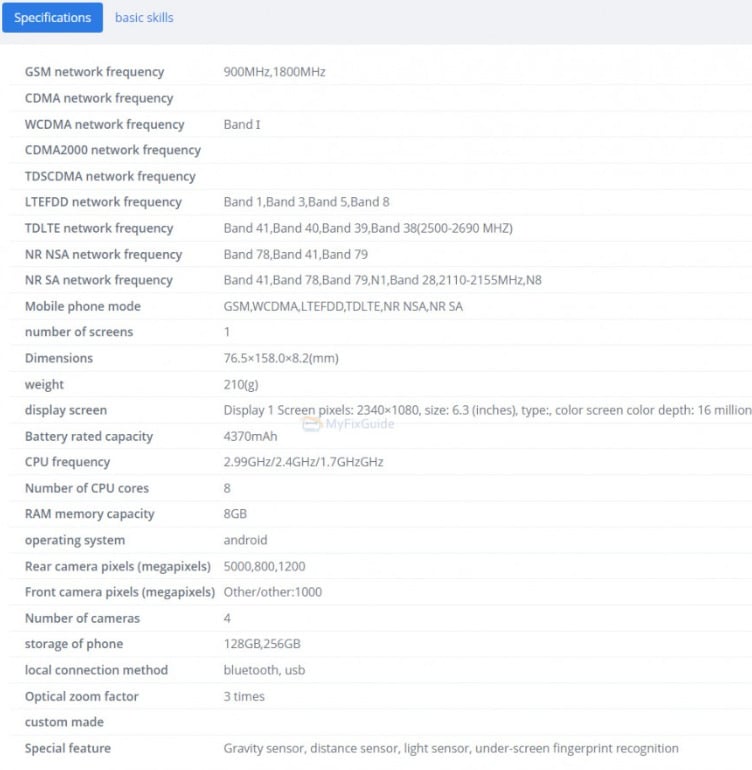Open the Specifications tab
The width and height of the screenshot is (752, 770).
pyautogui.click(x=52, y=18)
